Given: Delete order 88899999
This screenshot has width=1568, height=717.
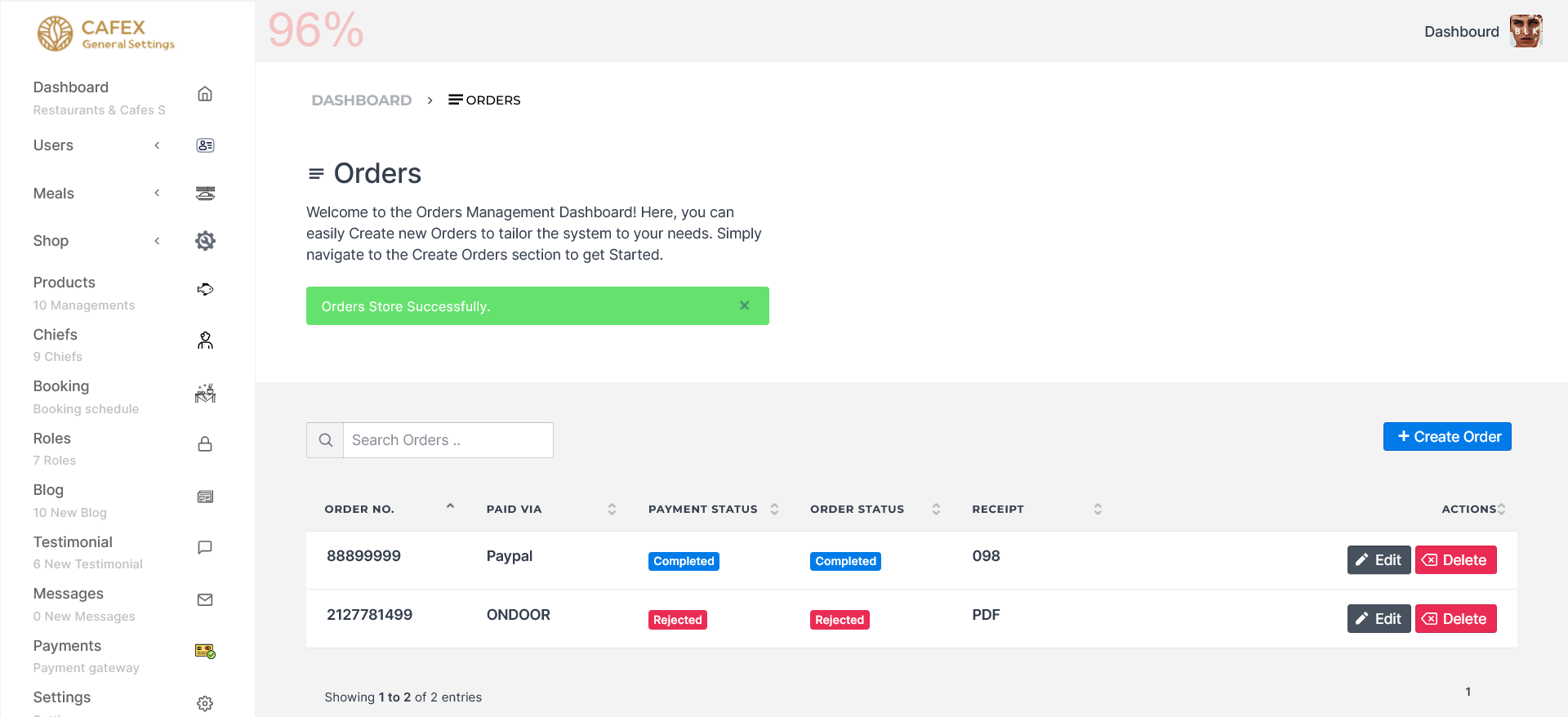Looking at the screenshot, I should pyautogui.click(x=1455, y=560).
